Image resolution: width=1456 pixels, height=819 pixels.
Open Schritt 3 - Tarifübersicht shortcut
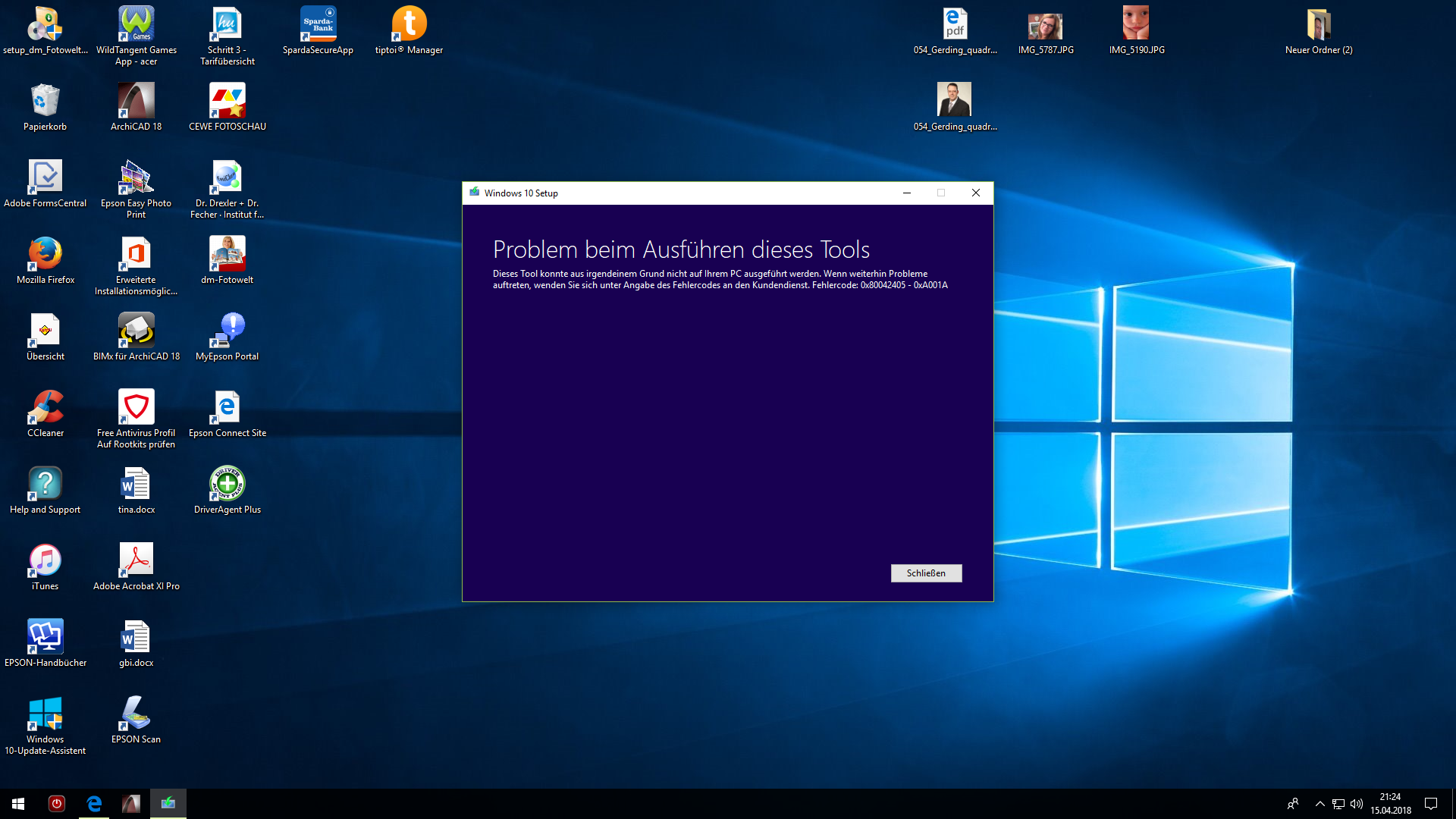[227, 36]
